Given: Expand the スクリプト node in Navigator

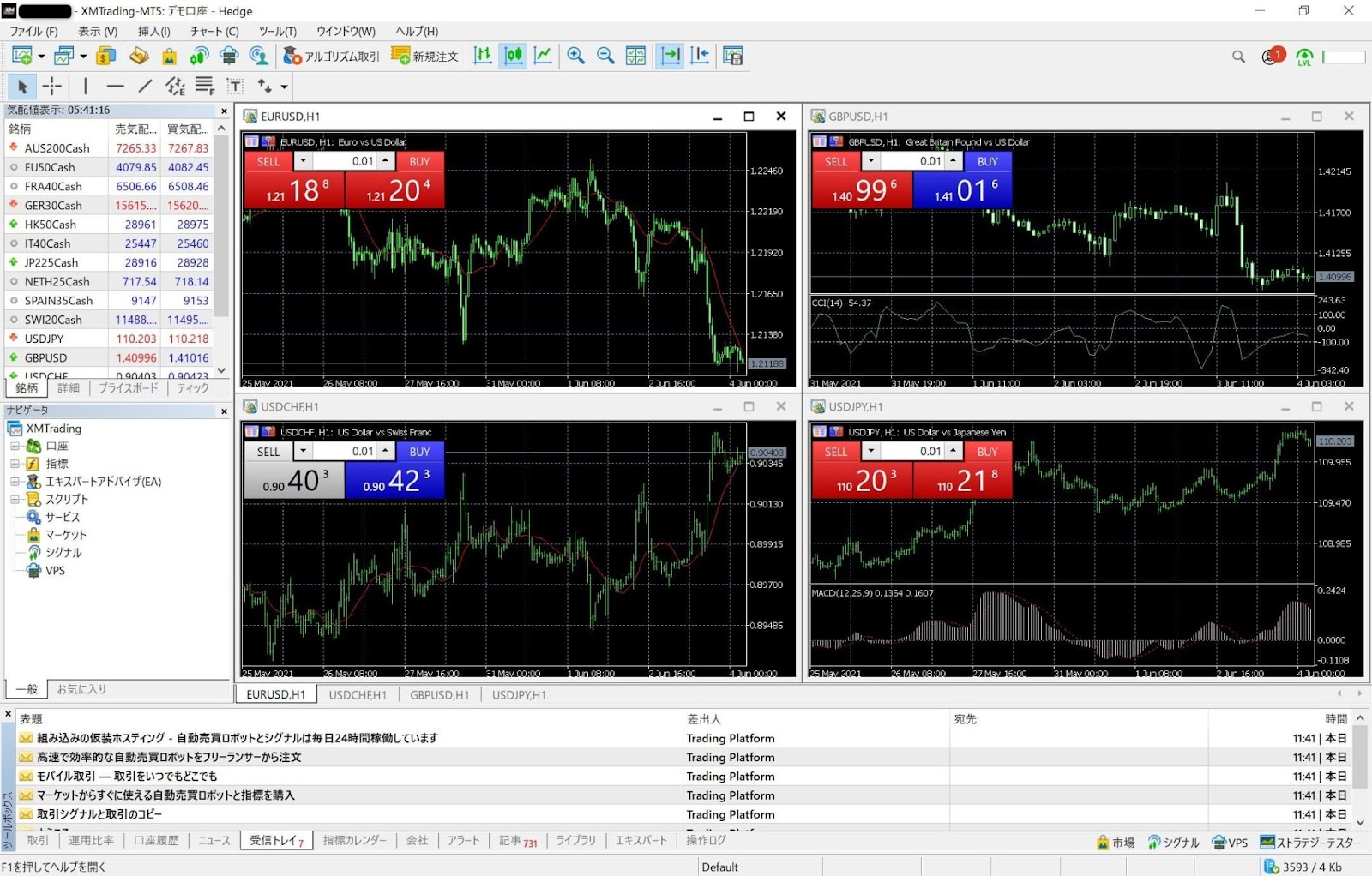Looking at the screenshot, I should click(15, 499).
